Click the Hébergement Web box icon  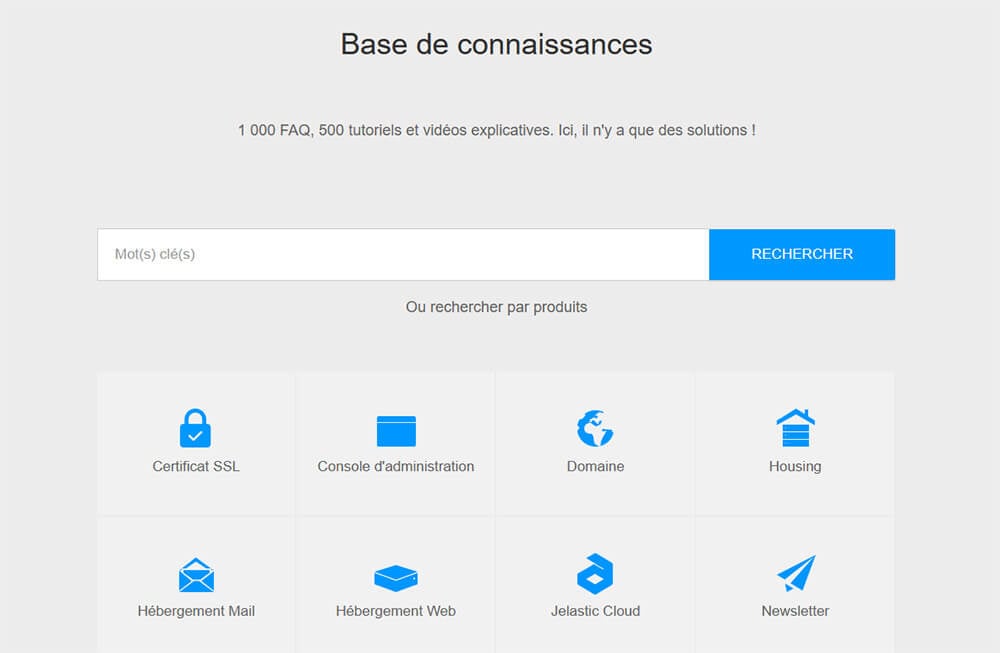coord(395,570)
